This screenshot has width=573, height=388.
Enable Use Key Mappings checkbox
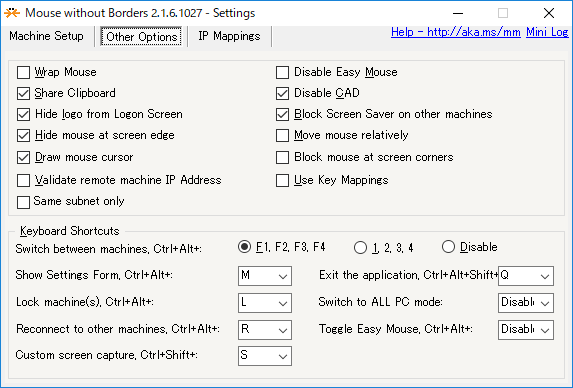pyautogui.click(x=282, y=180)
